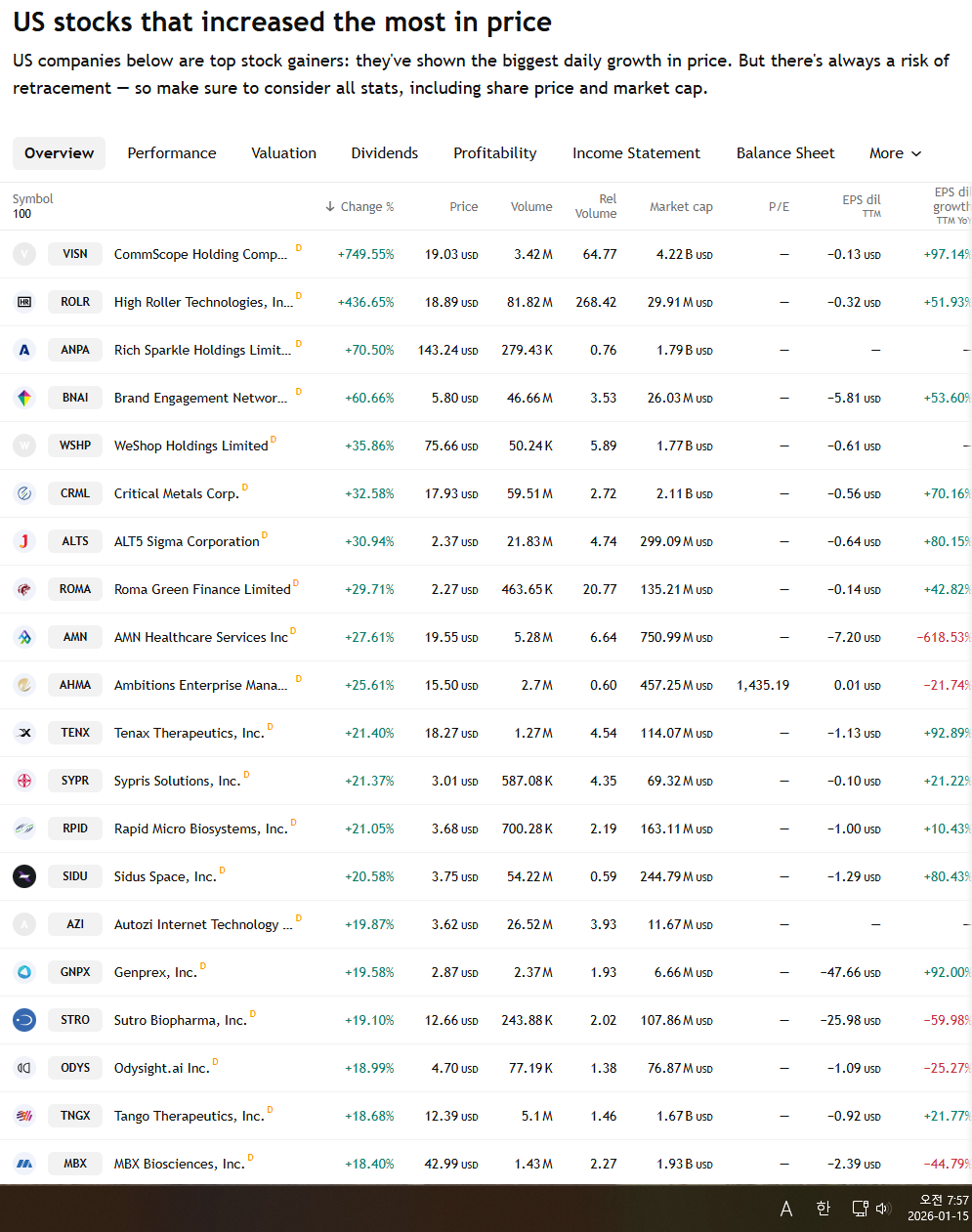
Task: Click the Tenax Therapeutics TENX logo icon
Action: pos(24,733)
